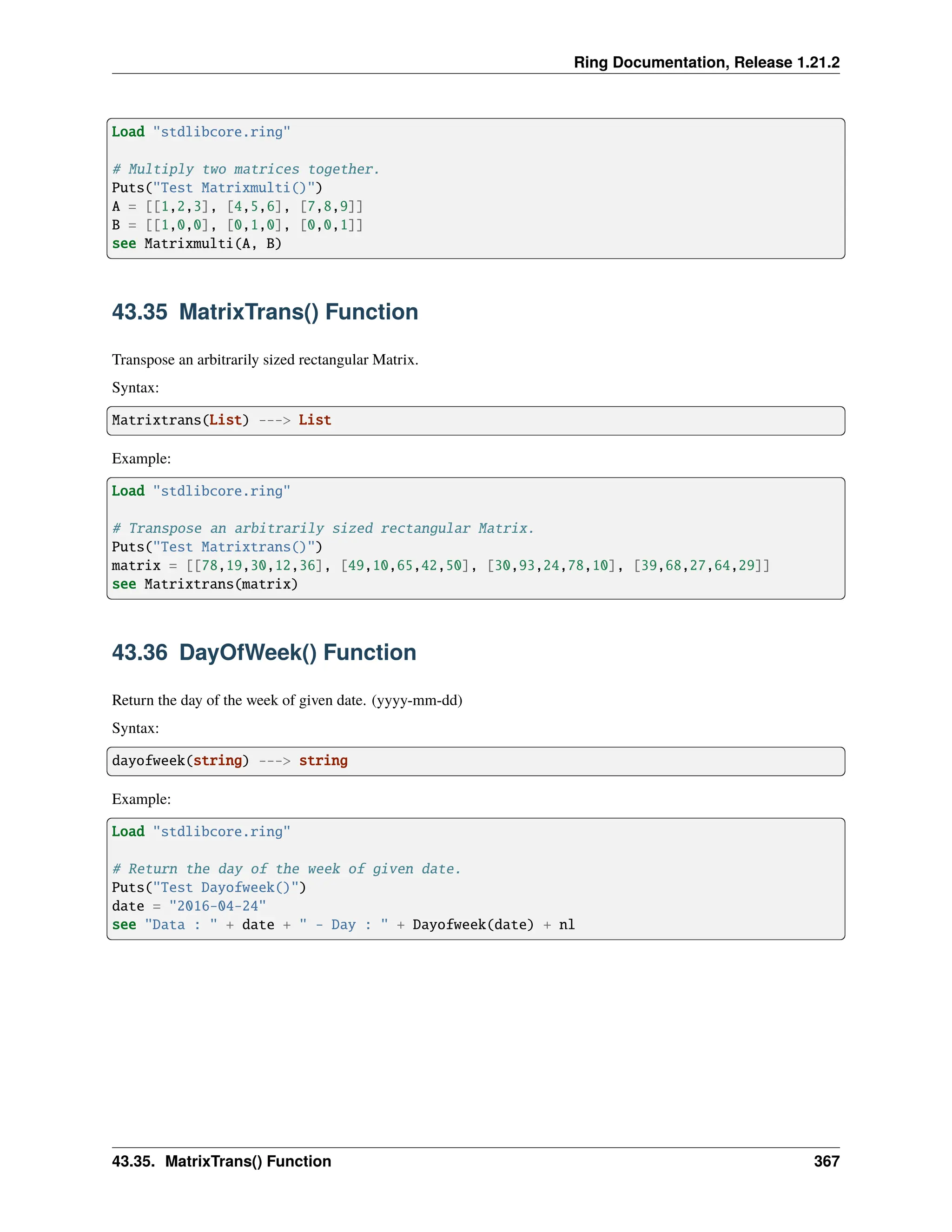Click the 'Multiply two matrices together' comment

point(245,169)
